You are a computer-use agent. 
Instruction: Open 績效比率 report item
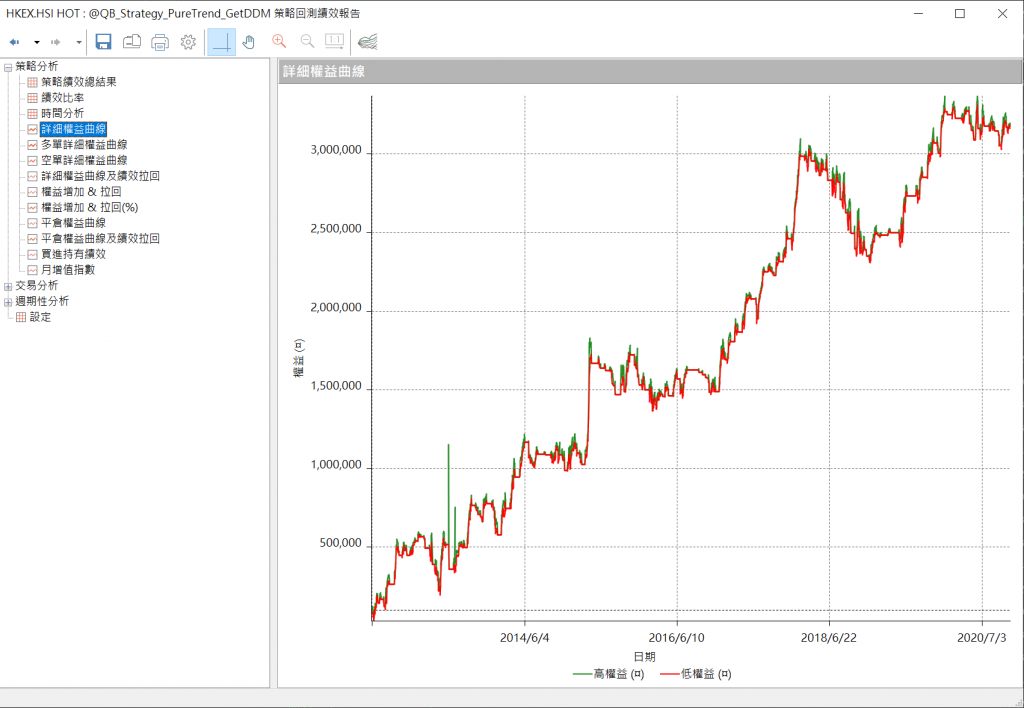[x=62, y=98]
